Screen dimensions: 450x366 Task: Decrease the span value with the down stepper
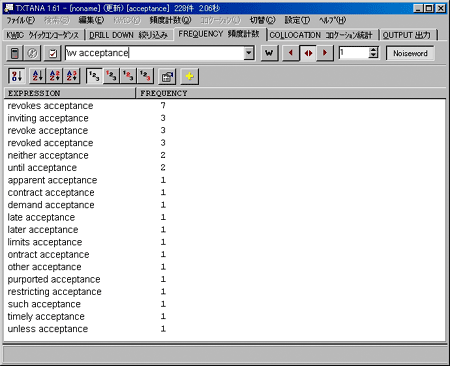pyautogui.click(x=374, y=56)
